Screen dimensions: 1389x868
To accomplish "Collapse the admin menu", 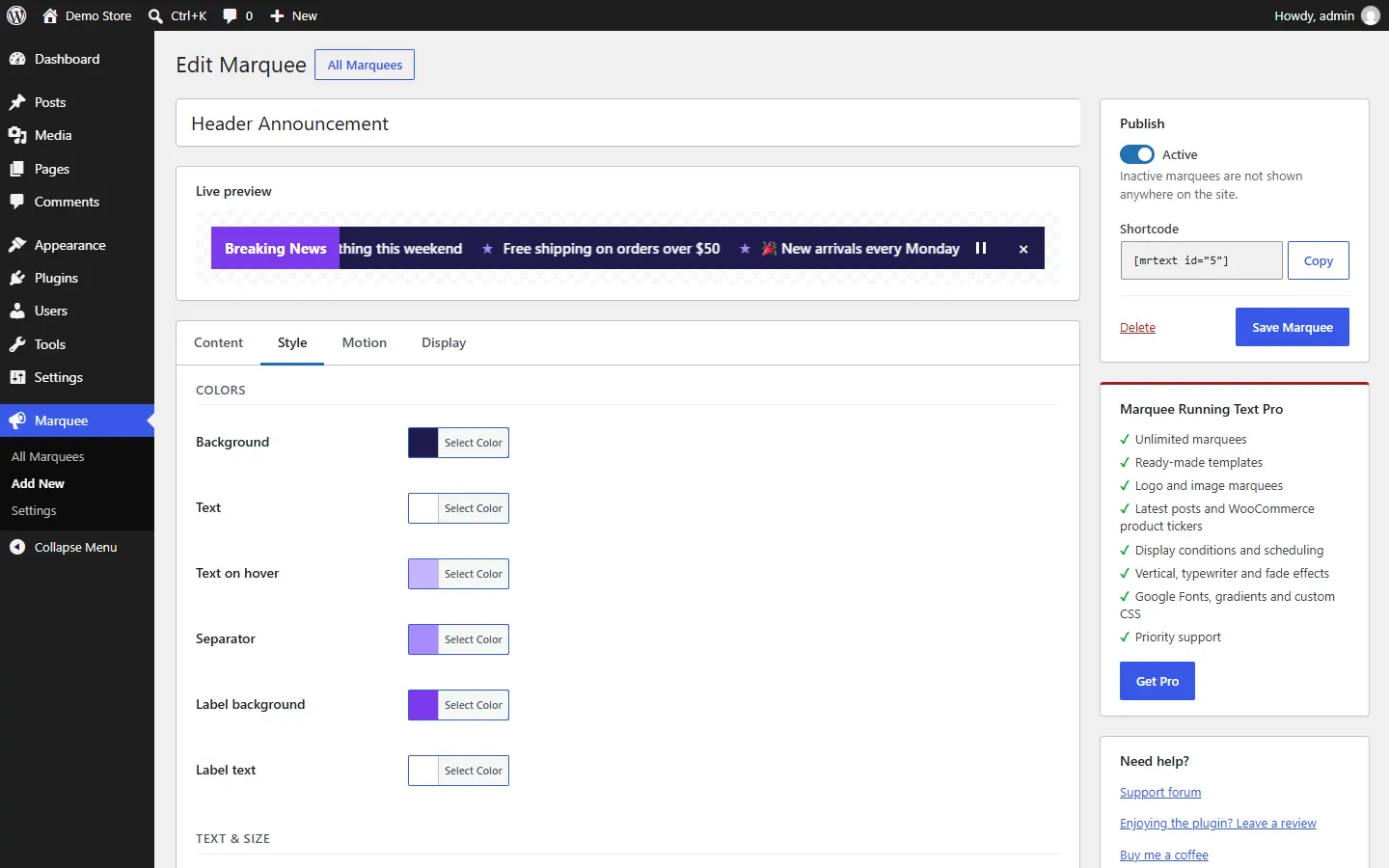I will click(x=77, y=547).
